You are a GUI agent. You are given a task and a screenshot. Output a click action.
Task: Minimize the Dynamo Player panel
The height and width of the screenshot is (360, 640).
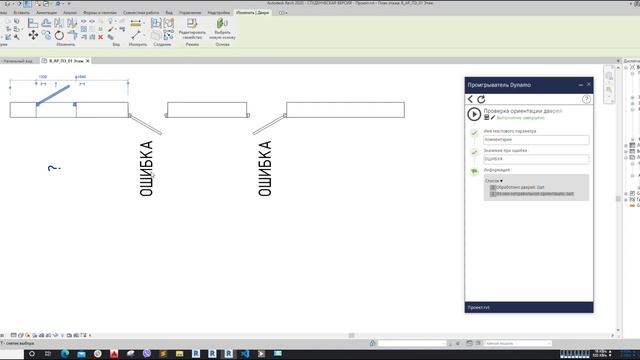tap(580, 85)
